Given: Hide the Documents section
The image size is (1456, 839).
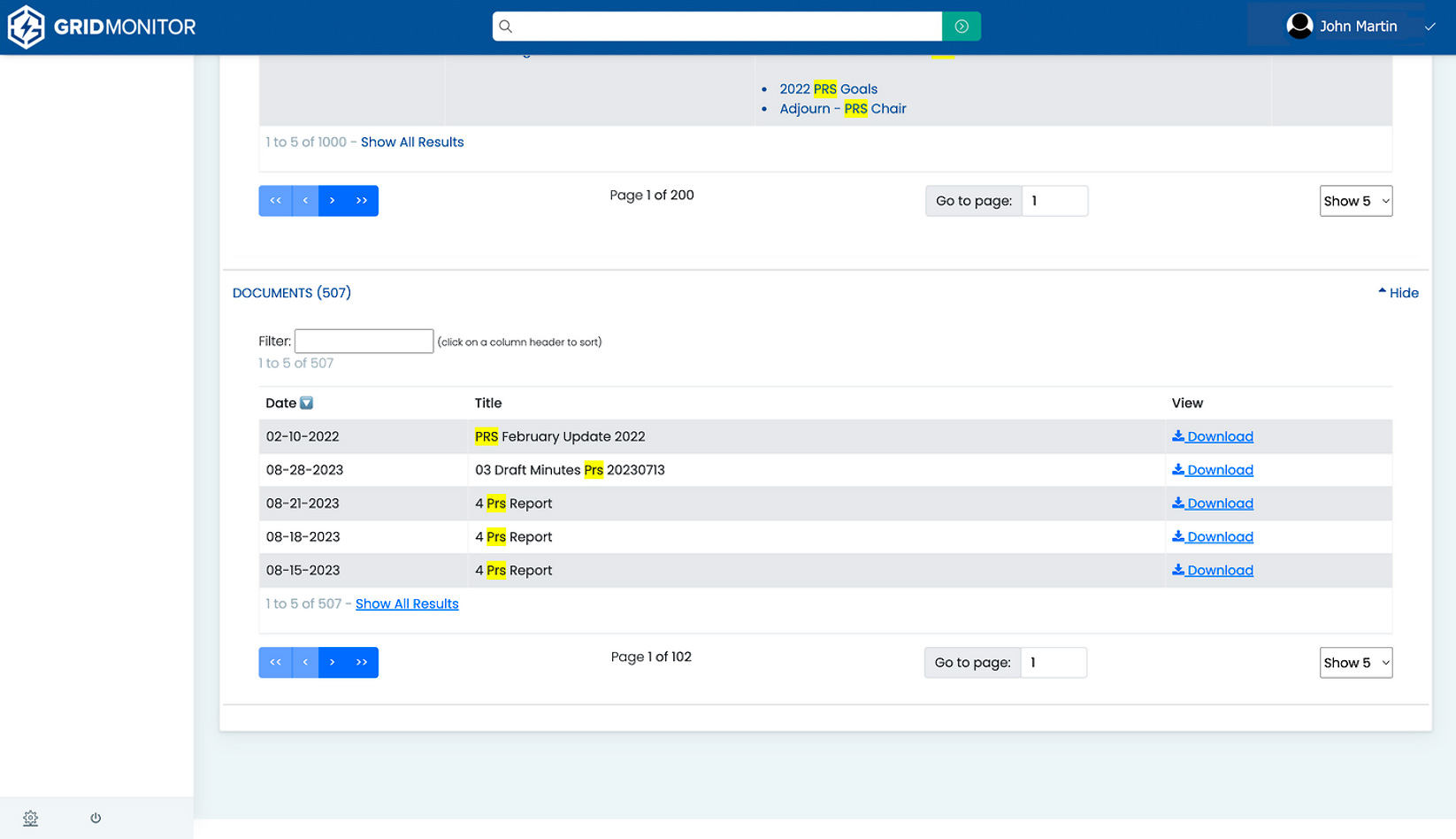Looking at the screenshot, I should [x=1399, y=293].
